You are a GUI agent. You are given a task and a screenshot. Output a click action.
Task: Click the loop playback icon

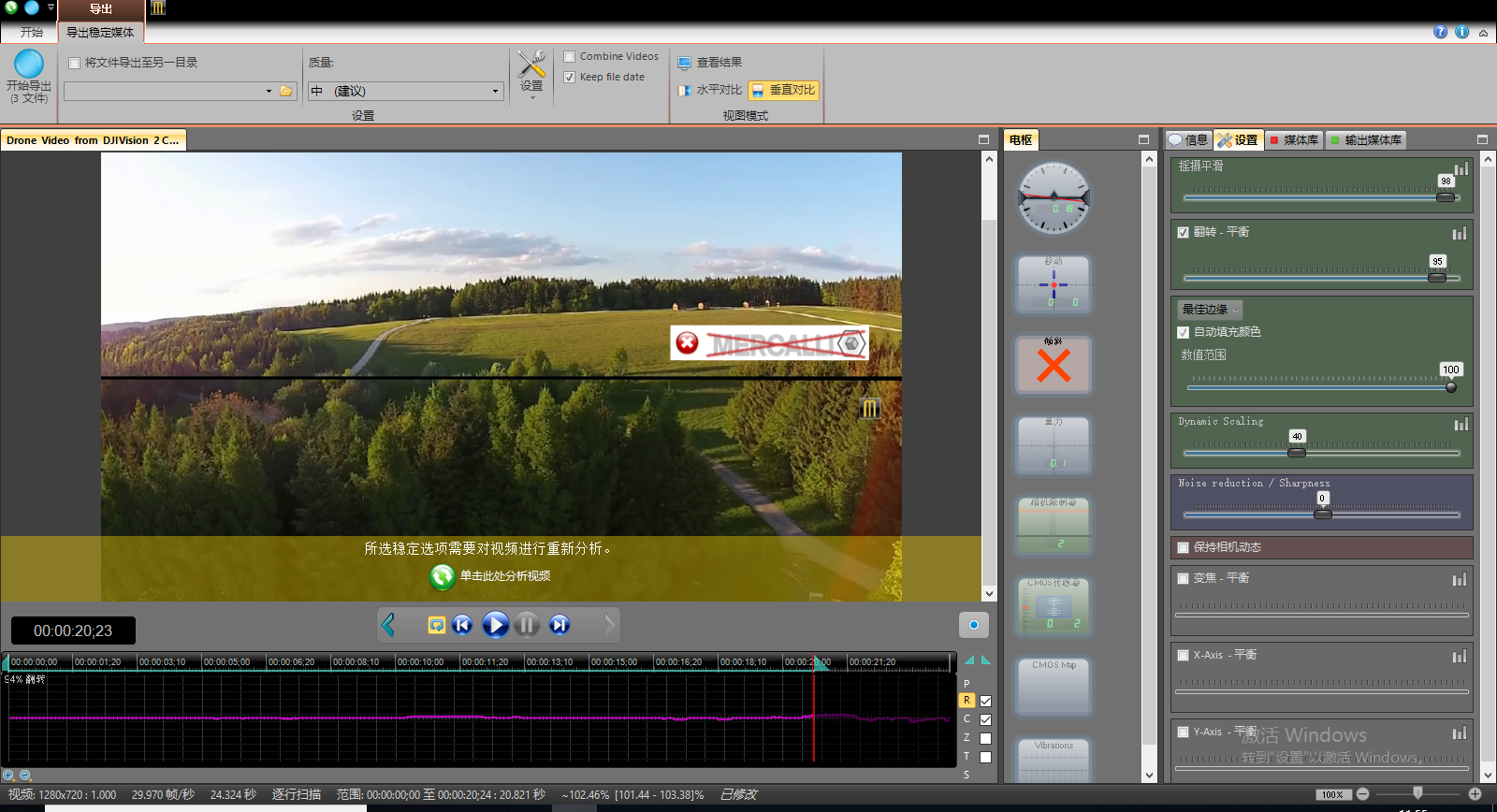click(436, 625)
